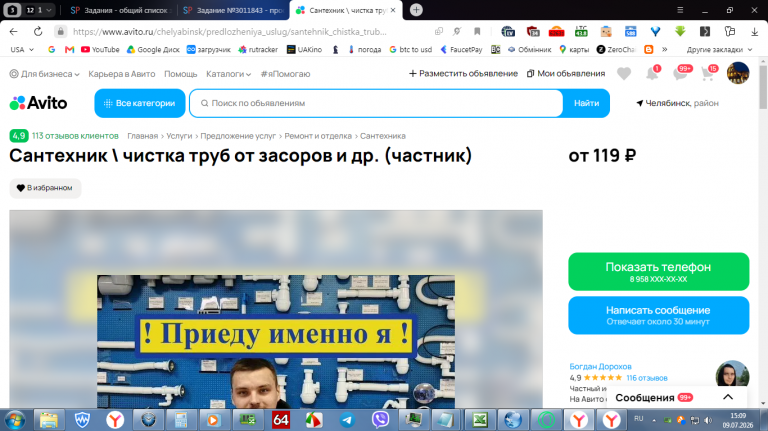This screenshot has height=431, width=768.
Task: Click Разместить объявление
Action: pos(463,73)
